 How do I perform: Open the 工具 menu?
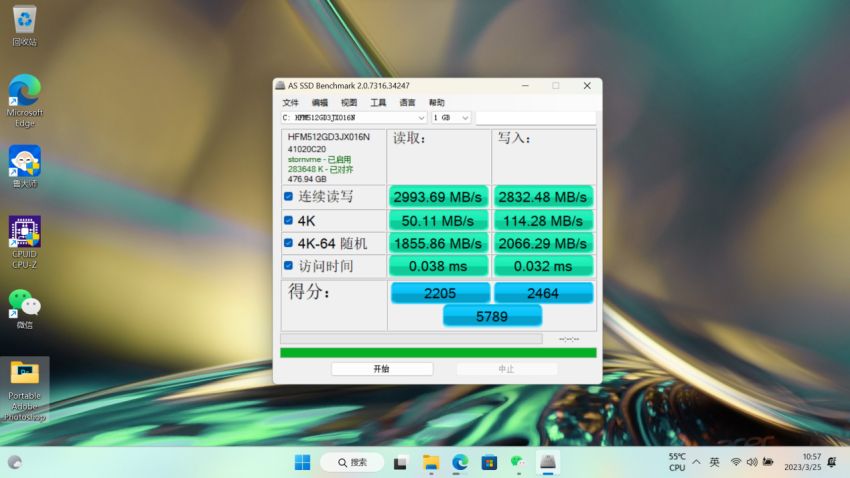[x=378, y=102]
